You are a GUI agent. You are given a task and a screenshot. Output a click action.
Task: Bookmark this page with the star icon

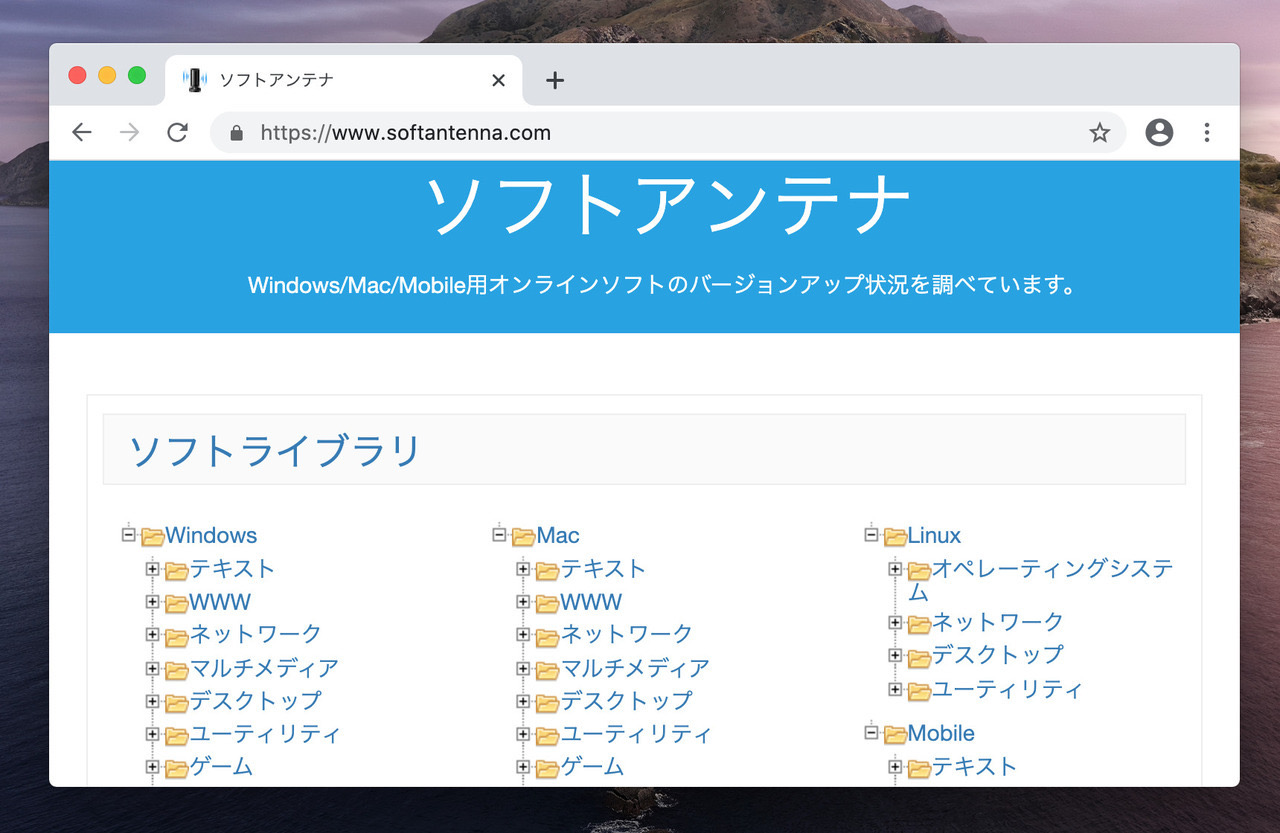click(1100, 133)
